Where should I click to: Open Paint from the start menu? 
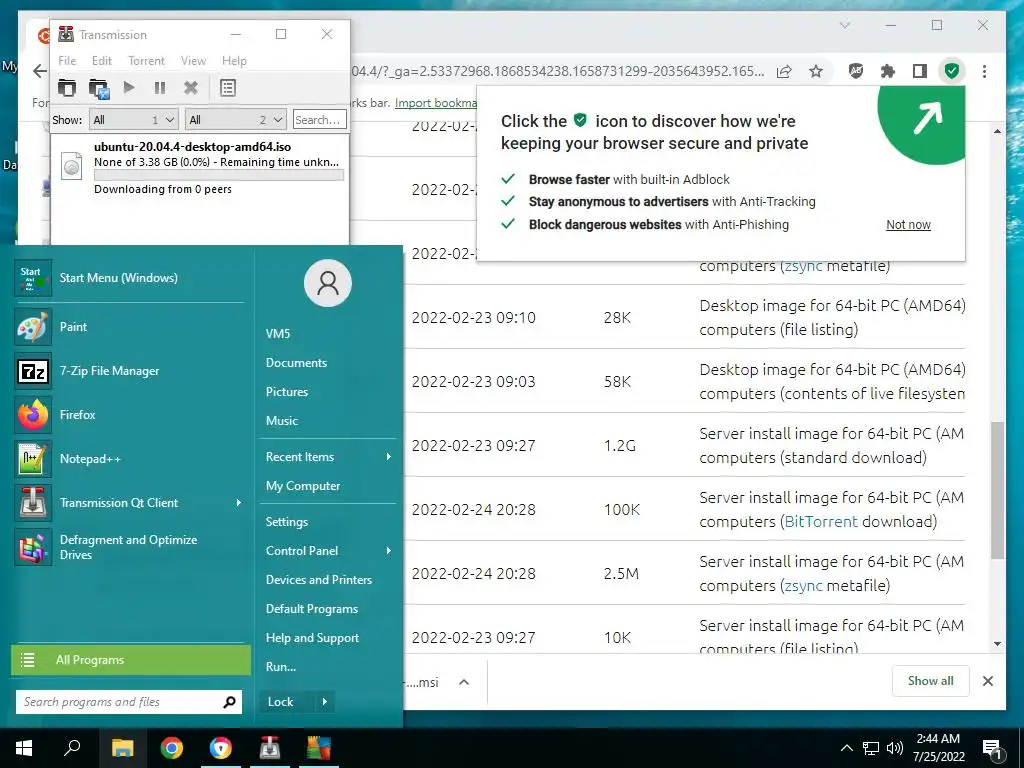point(129,327)
